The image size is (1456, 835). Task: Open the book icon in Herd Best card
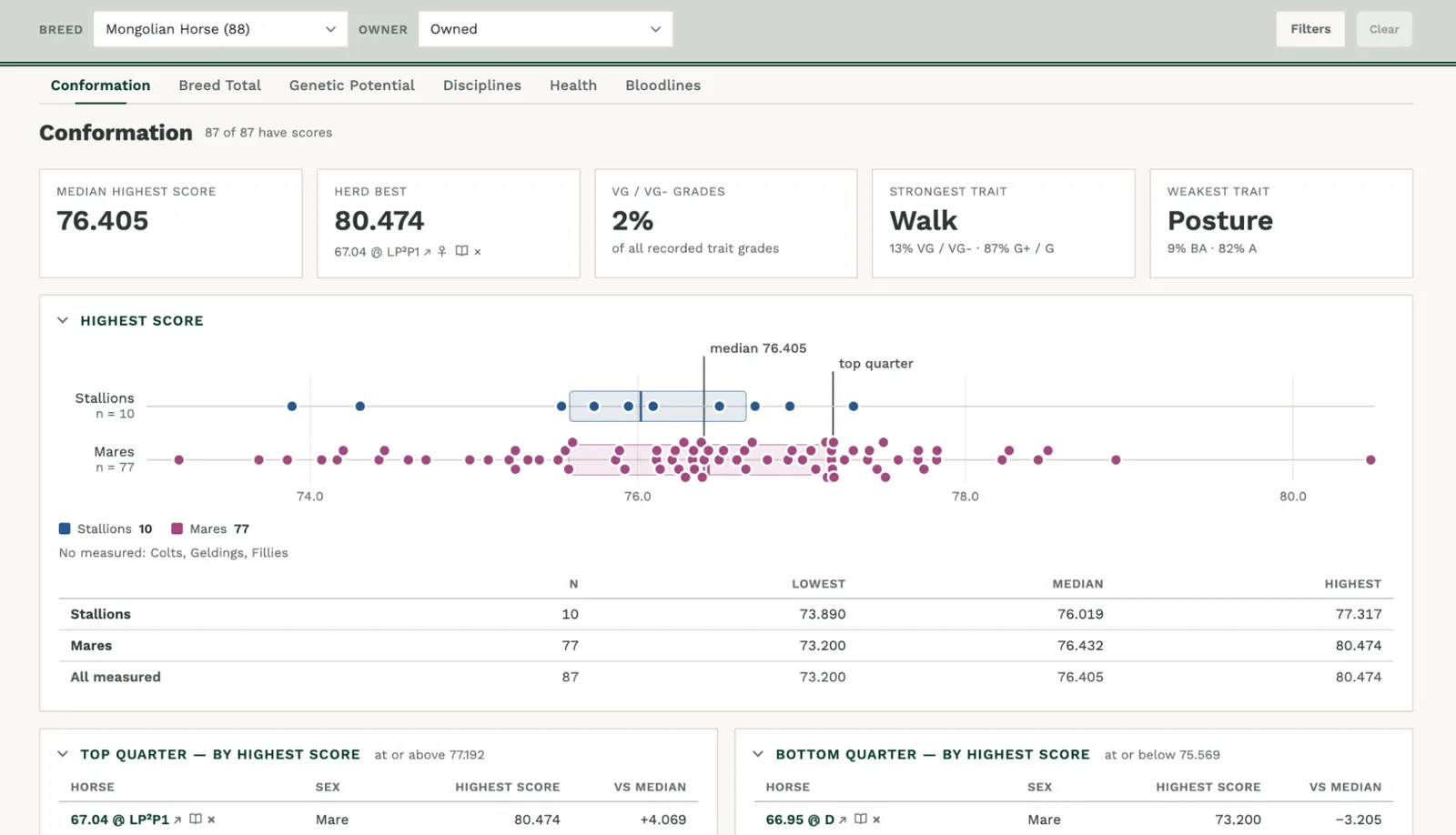(461, 251)
